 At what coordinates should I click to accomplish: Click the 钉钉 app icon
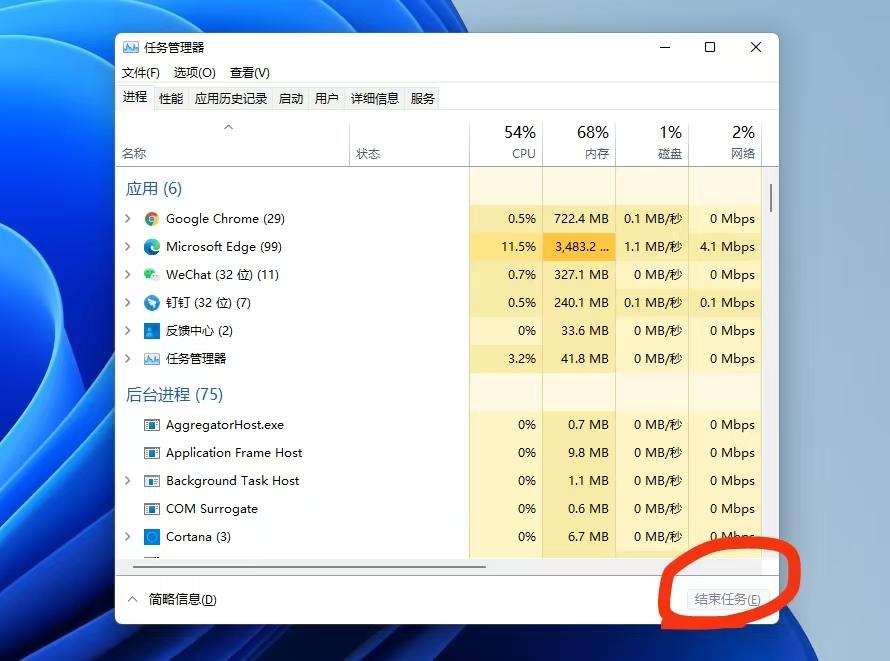(x=152, y=303)
